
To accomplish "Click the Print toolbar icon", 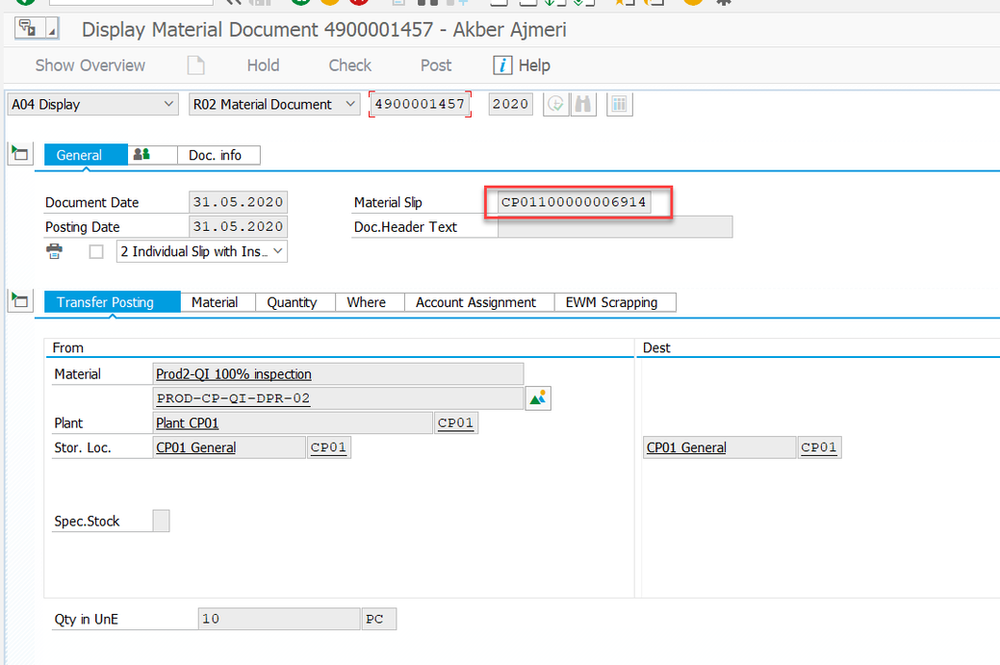I will point(397,5).
